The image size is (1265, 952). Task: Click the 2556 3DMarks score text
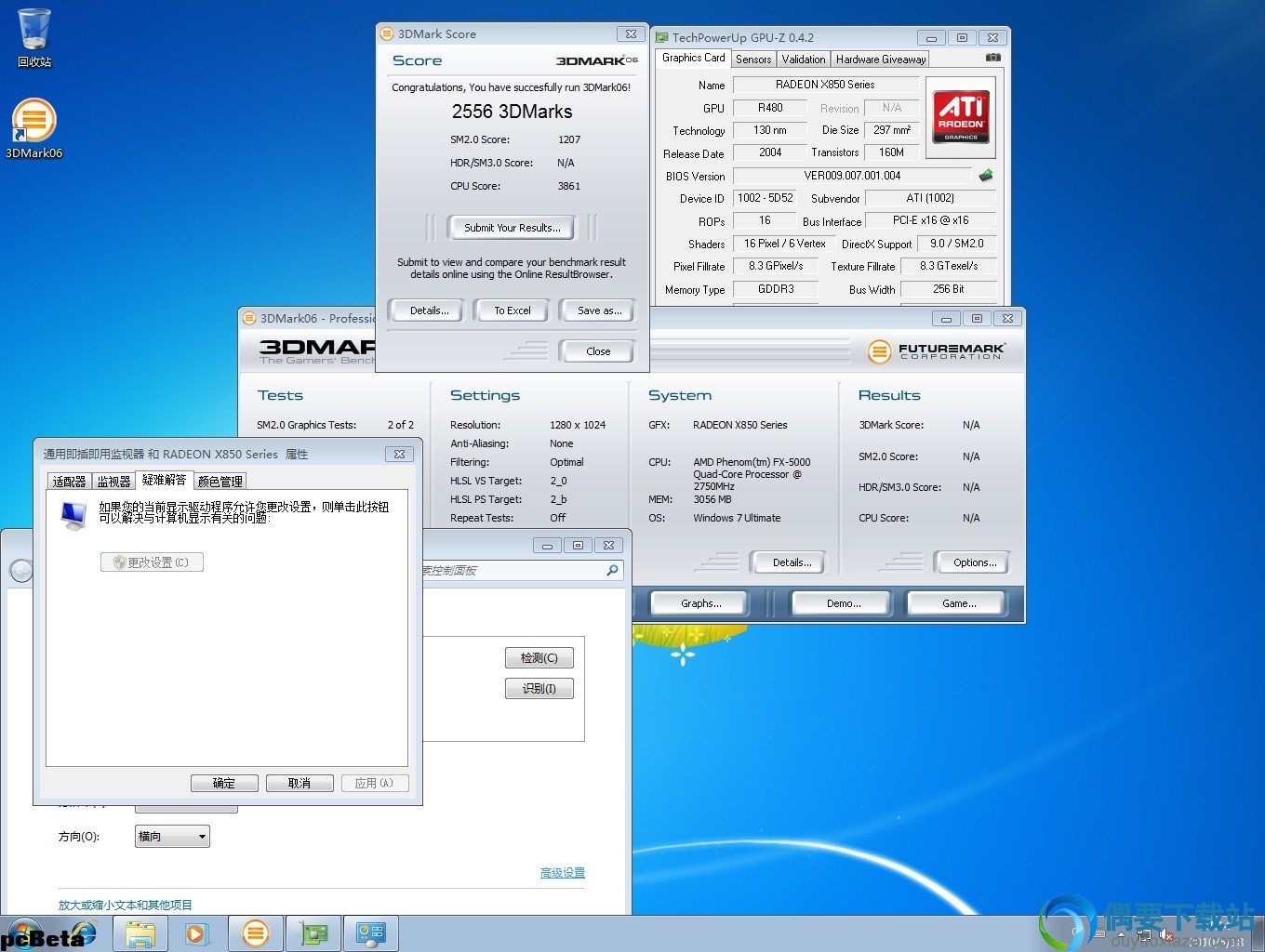point(513,112)
